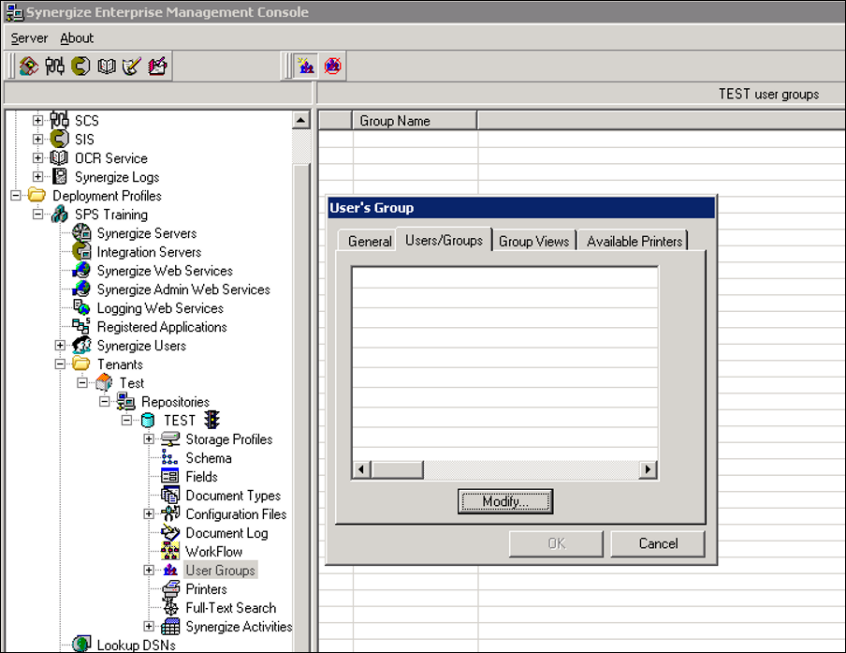Screen dimensions: 846x653
Task: Select the Users/Groups tab
Action: (444, 240)
